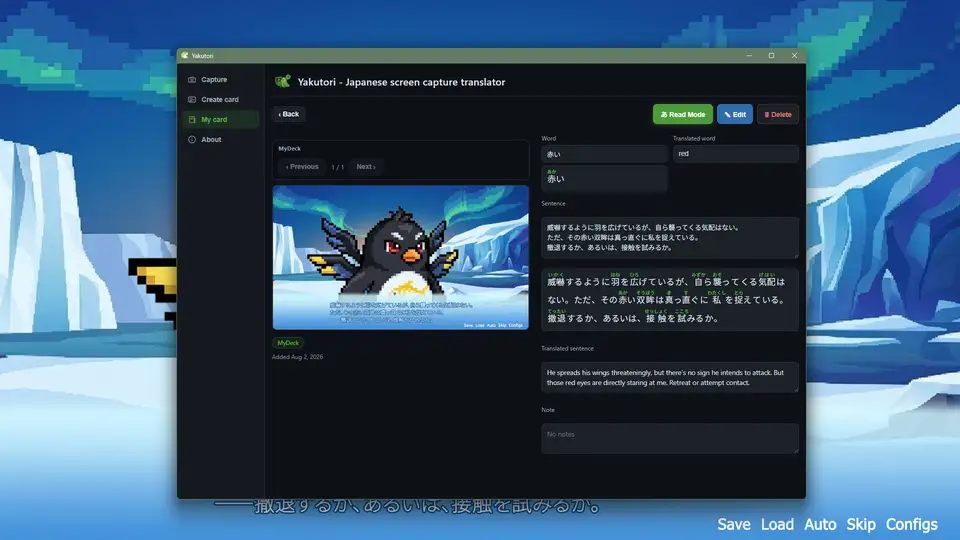Open the About sidebar item
Viewport: 960px width, 540px height.
coord(220,140)
